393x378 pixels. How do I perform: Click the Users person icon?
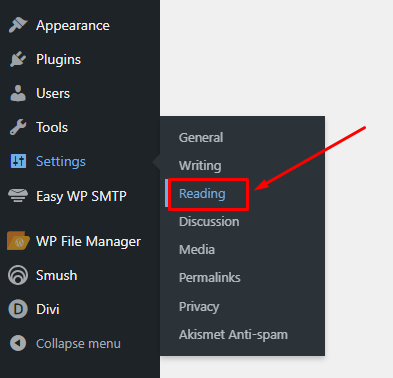[x=18, y=93]
